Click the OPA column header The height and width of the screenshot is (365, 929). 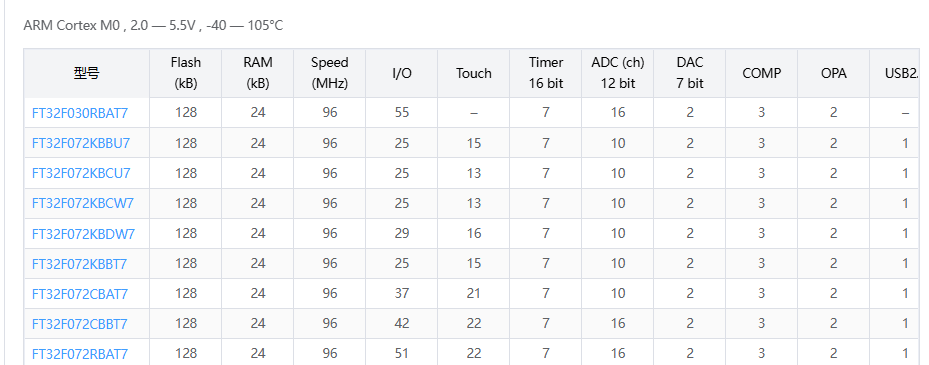click(x=834, y=73)
